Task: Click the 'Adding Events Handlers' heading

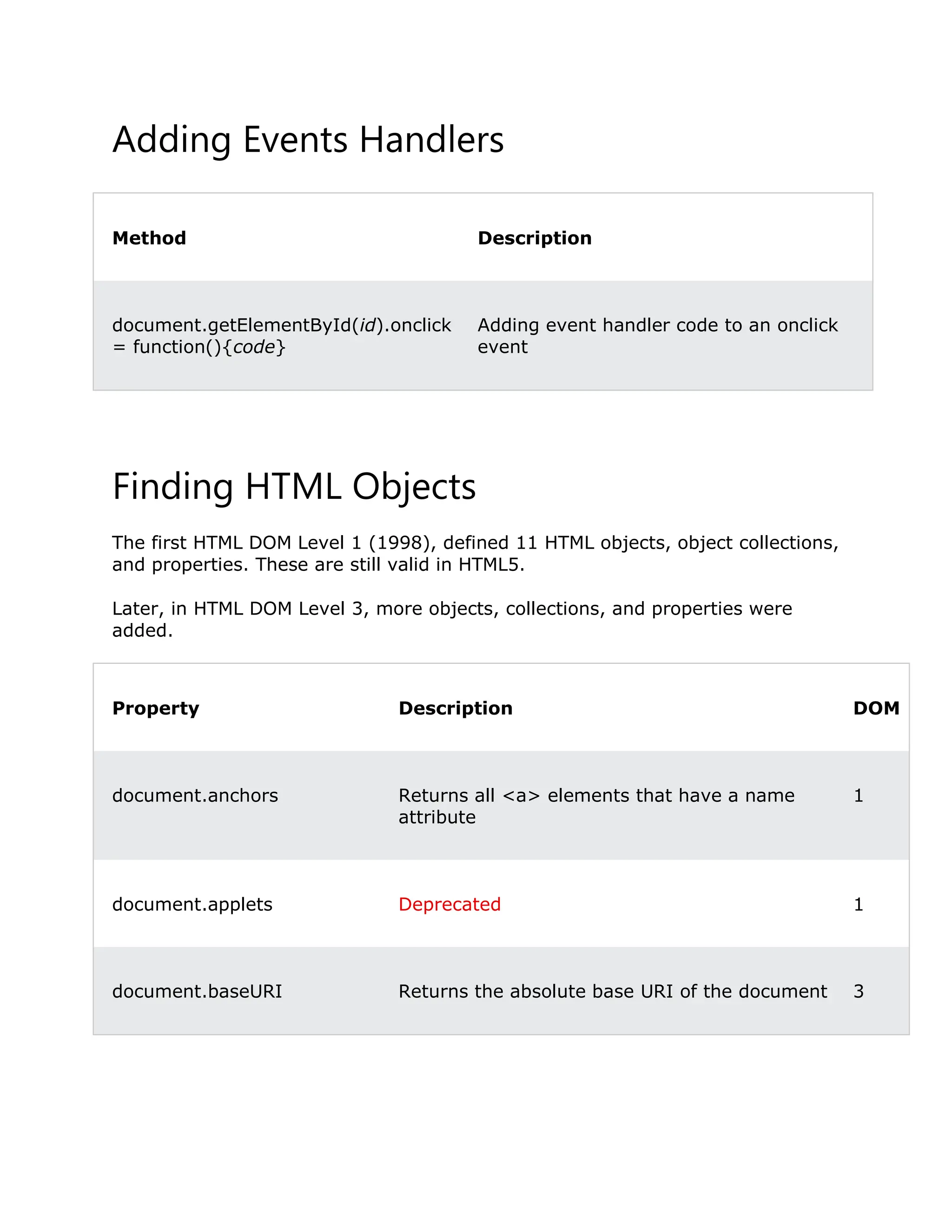Action: point(308,139)
